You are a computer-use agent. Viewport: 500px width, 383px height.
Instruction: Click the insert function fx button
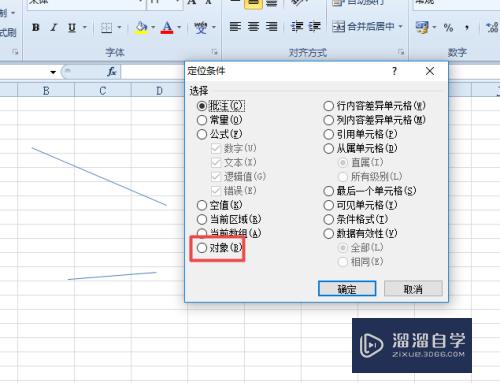[111, 72]
